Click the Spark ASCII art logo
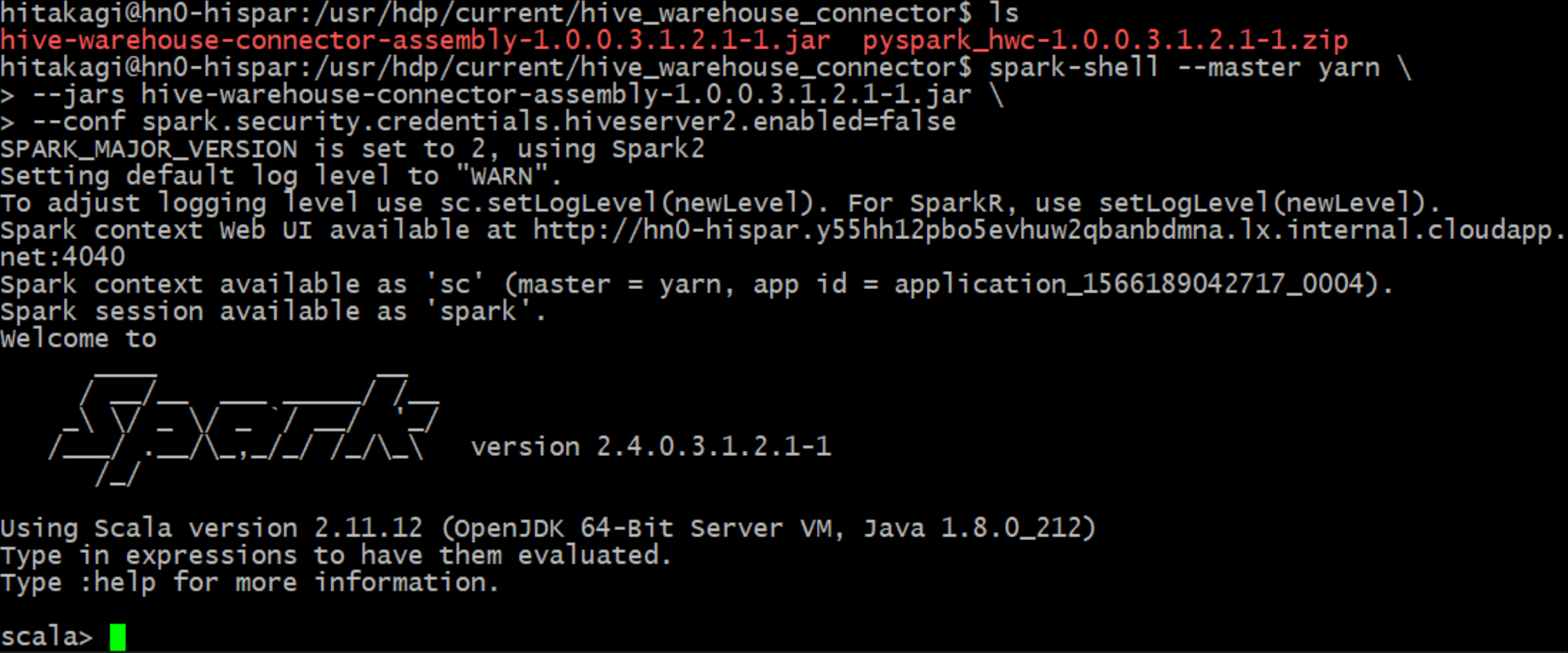The image size is (1568, 653). click(x=243, y=430)
